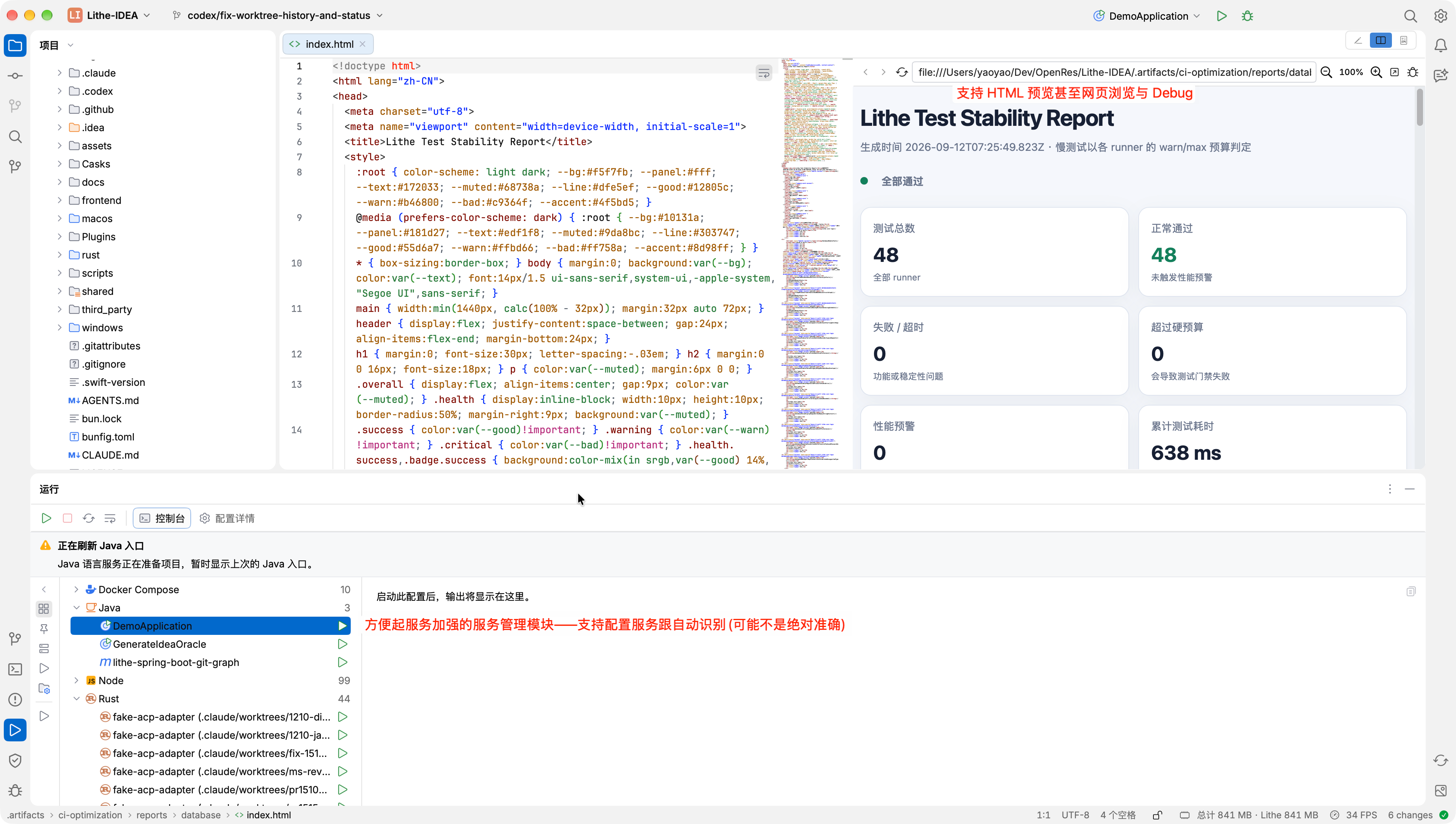Viewport: 1456px width, 824px height.
Task: Click the reports breadcrumb item
Action: click(151, 815)
